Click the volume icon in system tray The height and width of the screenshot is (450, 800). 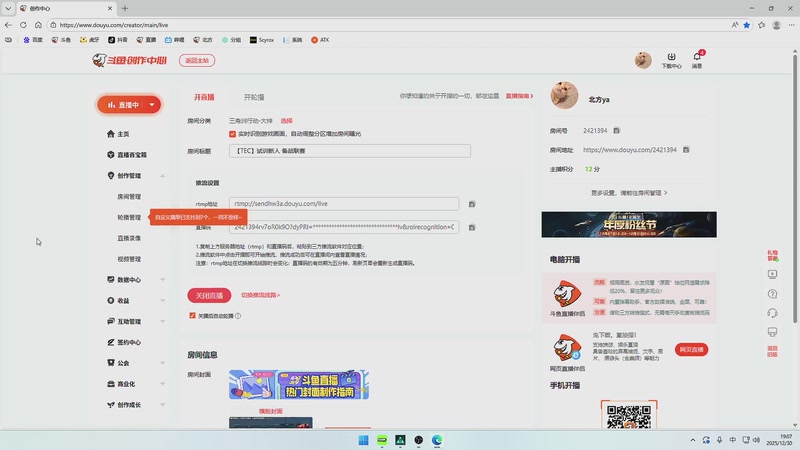pos(756,440)
